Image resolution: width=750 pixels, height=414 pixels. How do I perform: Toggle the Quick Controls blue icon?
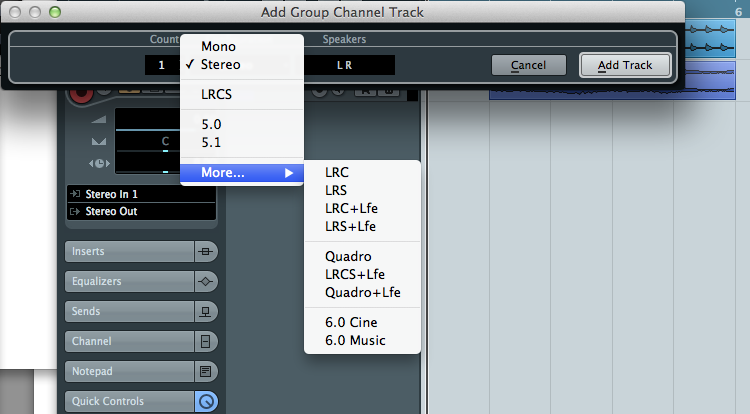coord(206,402)
